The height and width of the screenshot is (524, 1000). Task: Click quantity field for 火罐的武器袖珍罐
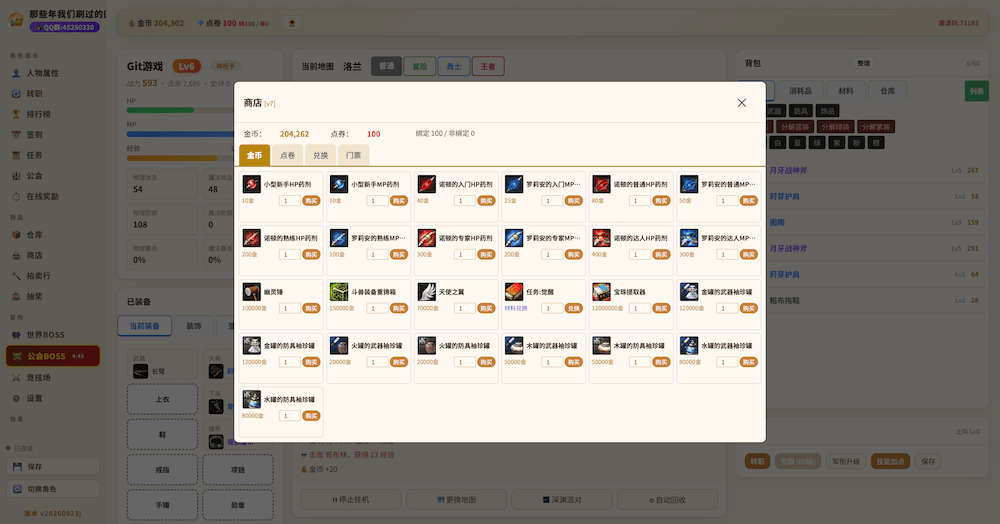(377, 362)
